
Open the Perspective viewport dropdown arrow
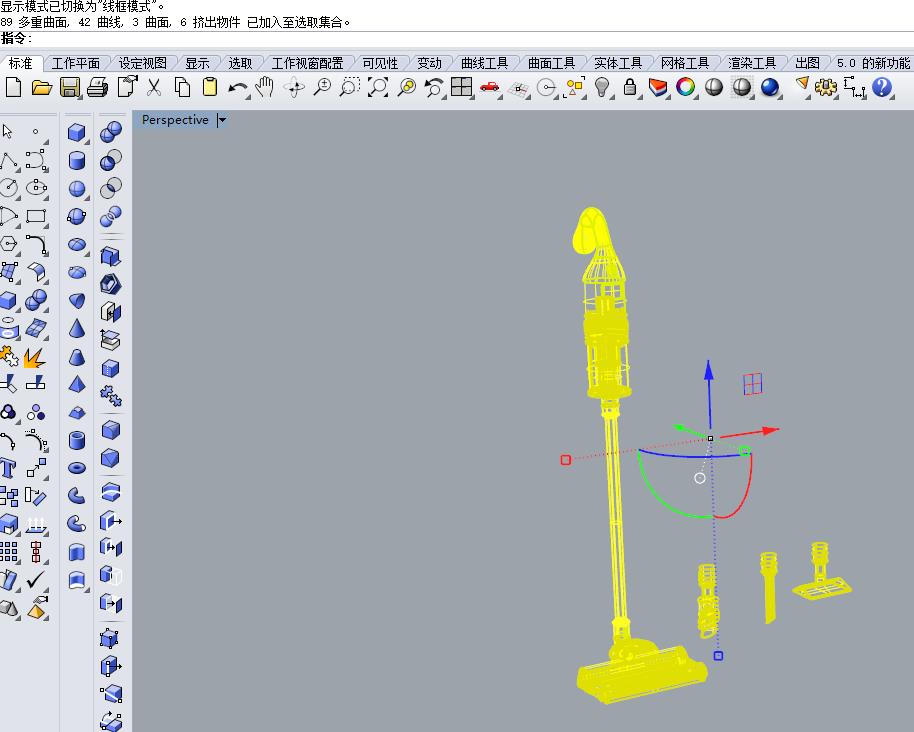[x=222, y=120]
